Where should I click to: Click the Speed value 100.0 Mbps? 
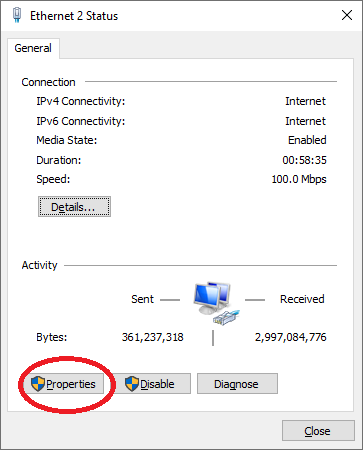click(299, 179)
